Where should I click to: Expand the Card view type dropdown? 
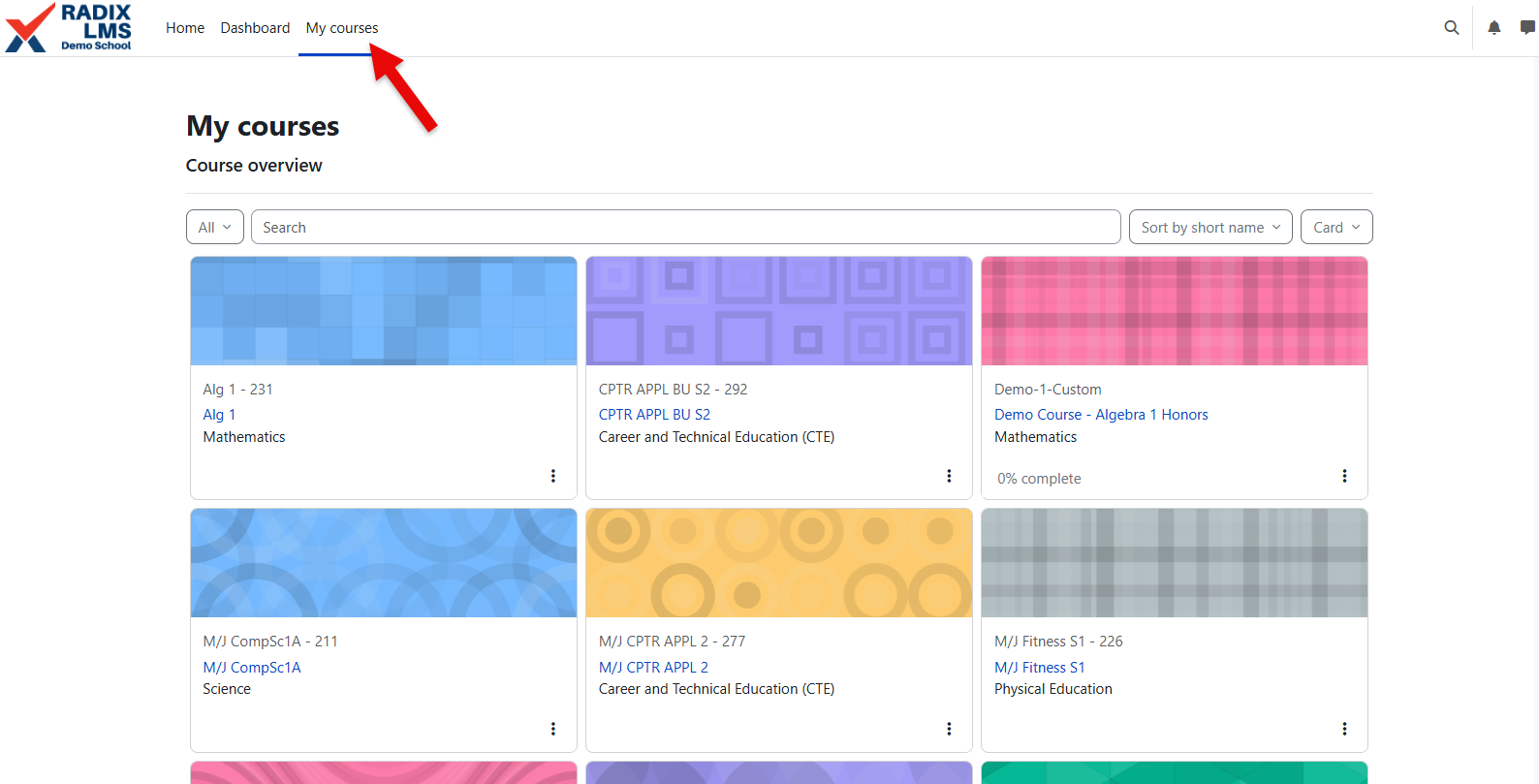pyautogui.click(x=1336, y=227)
